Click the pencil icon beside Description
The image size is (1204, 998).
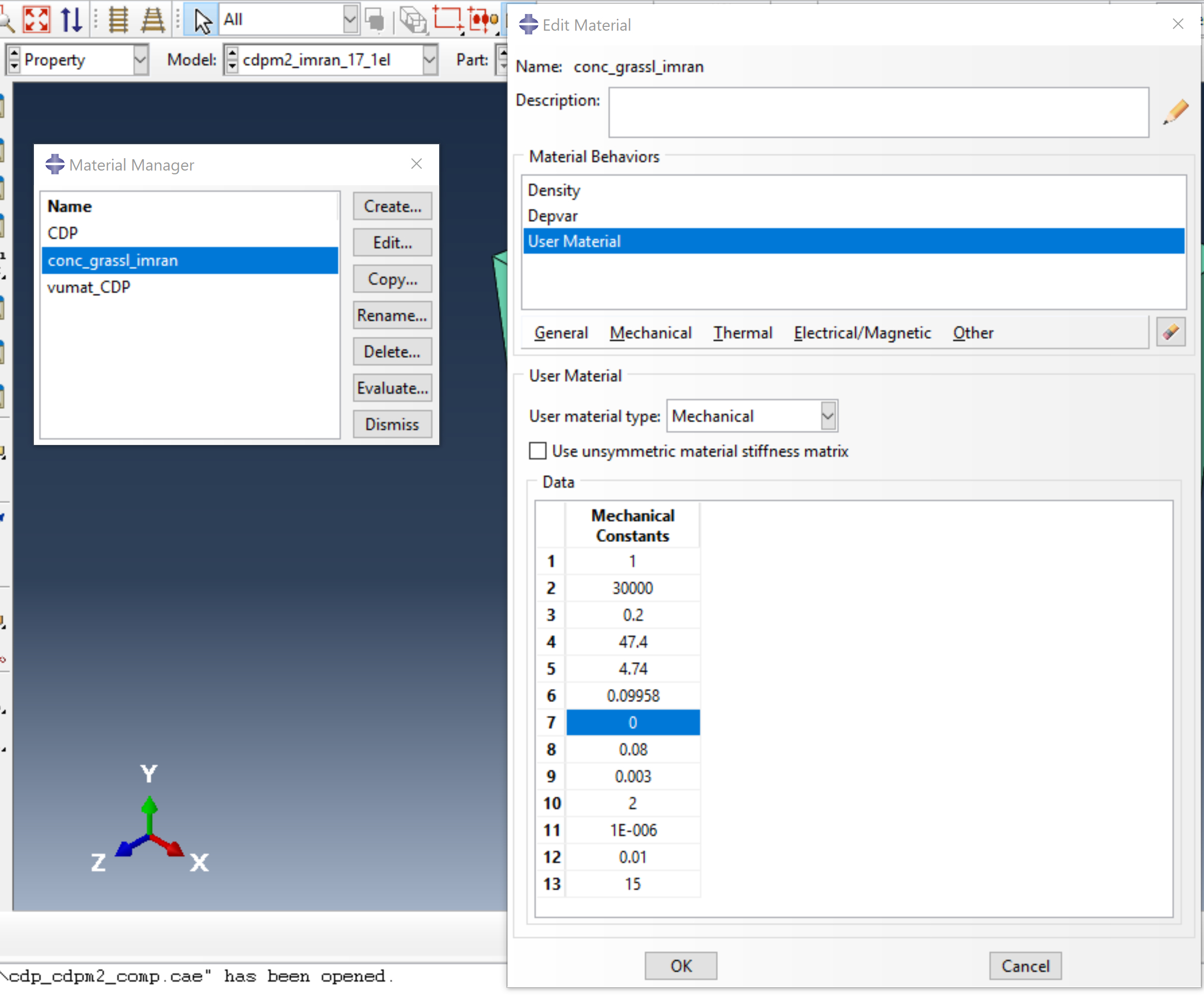(1175, 112)
